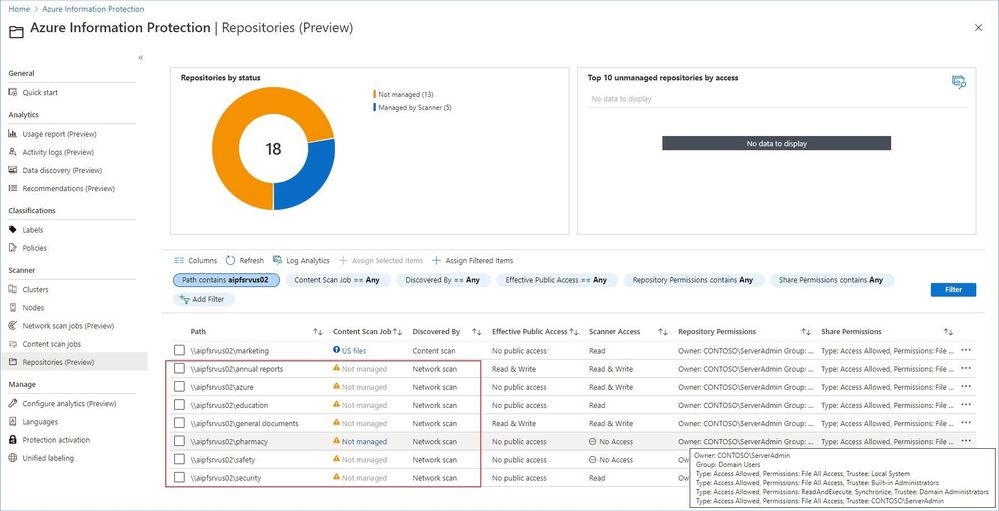Click the Policies icon
999x511 pixels.
[x=13, y=248]
